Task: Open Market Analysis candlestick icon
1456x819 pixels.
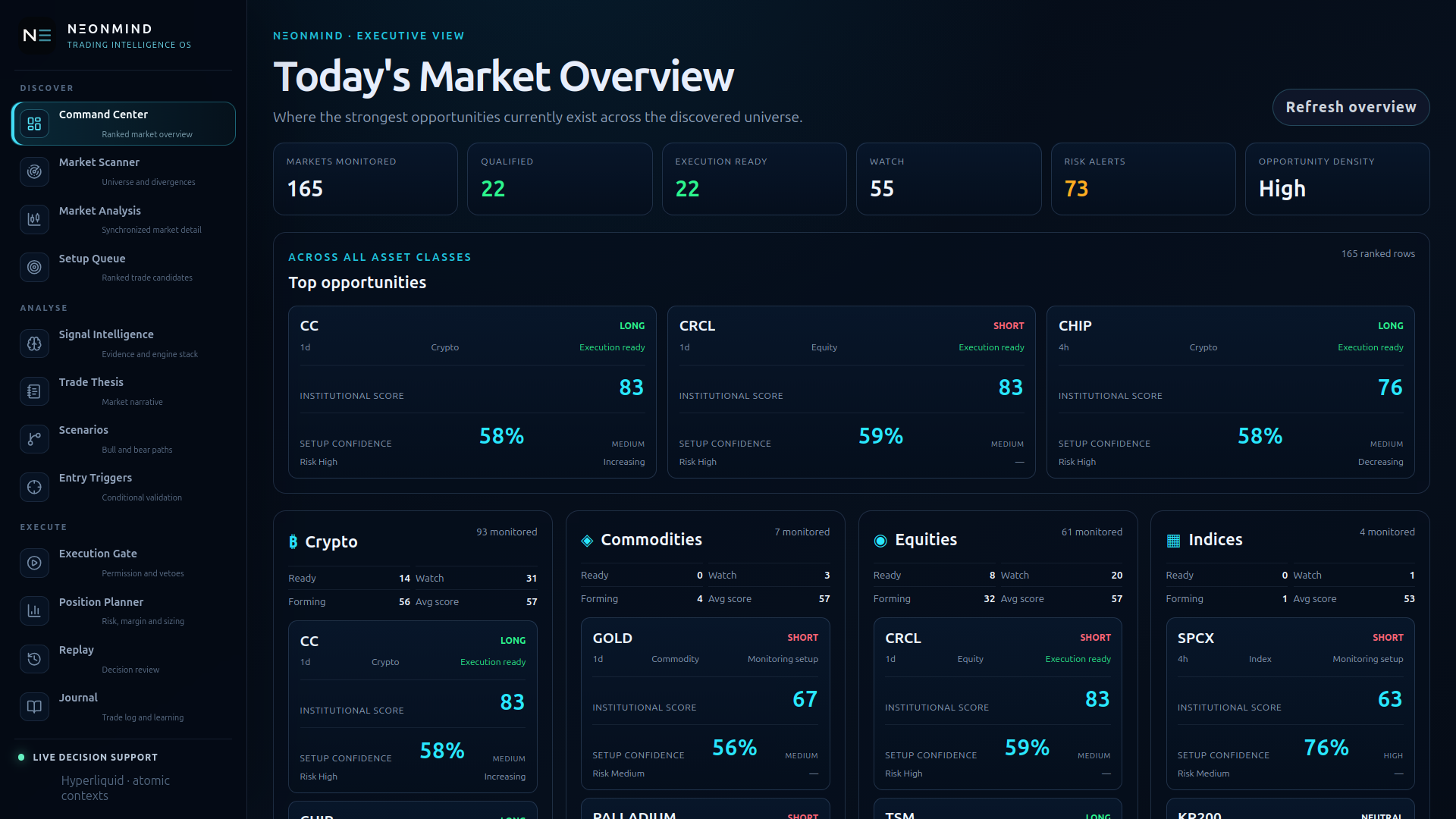Action: pyautogui.click(x=34, y=219)
